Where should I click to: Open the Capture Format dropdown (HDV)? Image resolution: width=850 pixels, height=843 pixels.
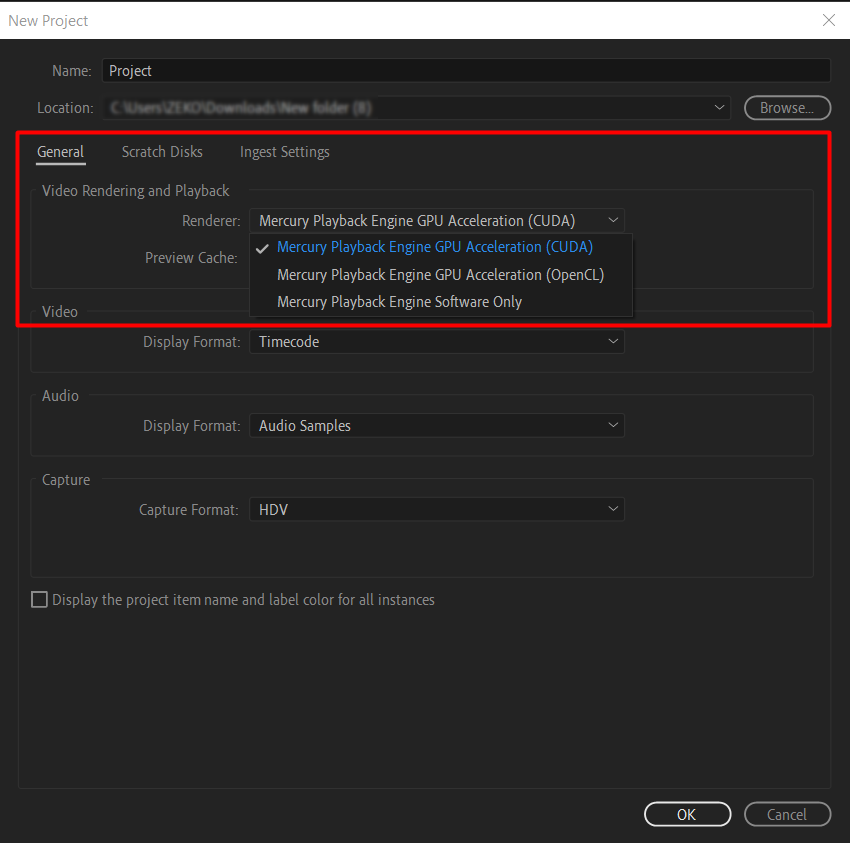click(x=437, y=510)
